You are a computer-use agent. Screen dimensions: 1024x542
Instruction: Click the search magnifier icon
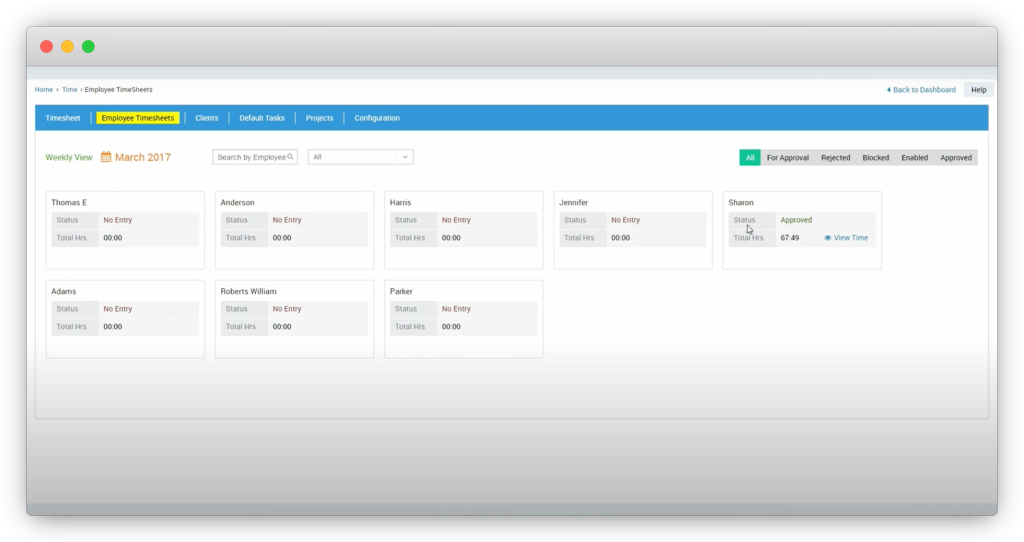point(291,157)
